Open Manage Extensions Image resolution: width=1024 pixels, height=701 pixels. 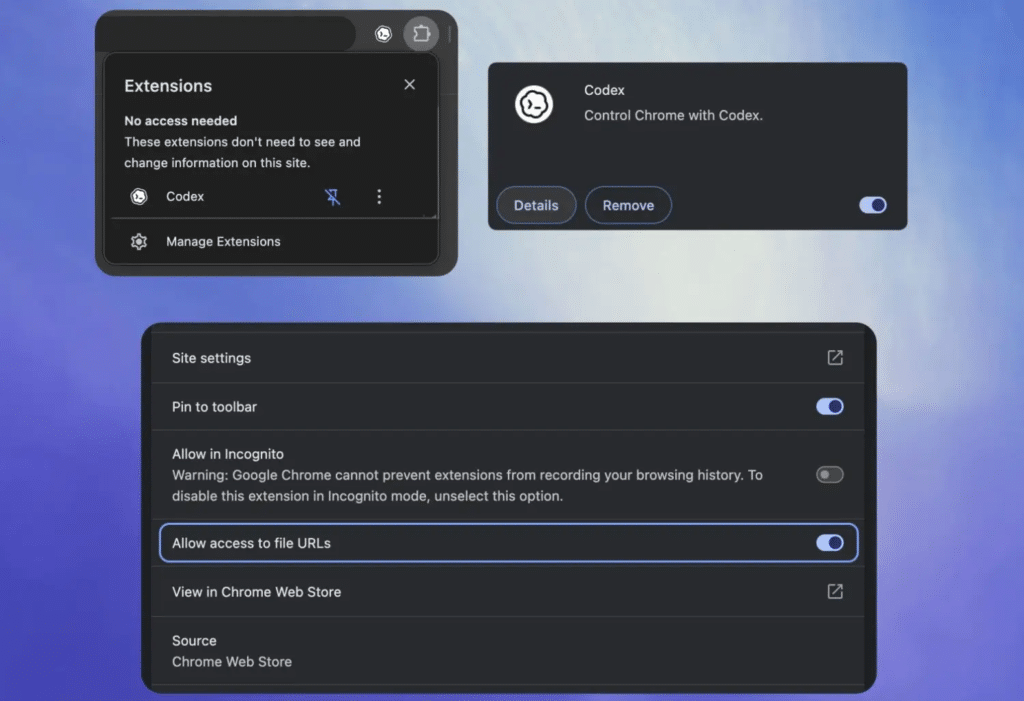click(223, 242)
